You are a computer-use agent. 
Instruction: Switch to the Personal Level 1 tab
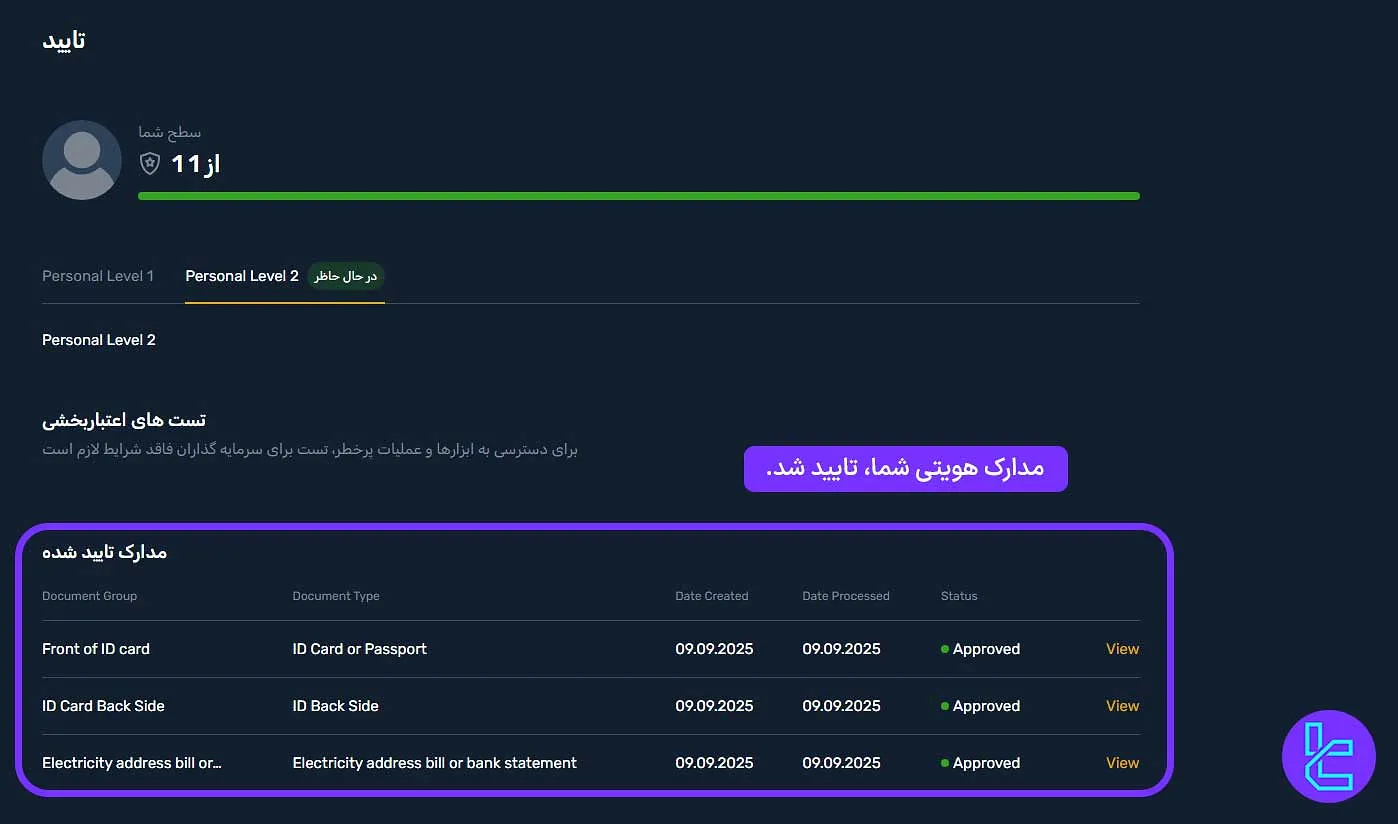coord(97,276)
